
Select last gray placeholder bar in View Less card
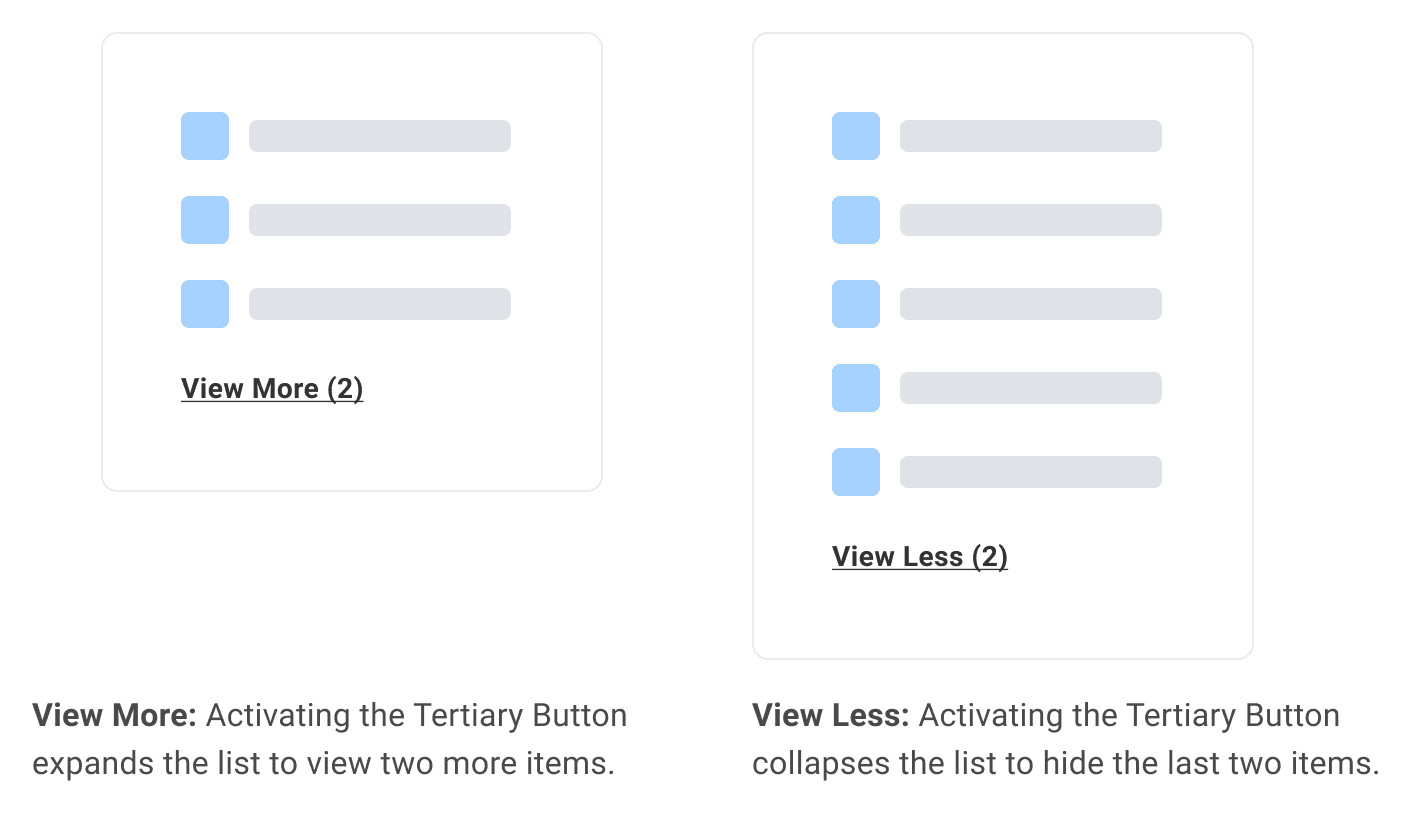click(1031, 472)
